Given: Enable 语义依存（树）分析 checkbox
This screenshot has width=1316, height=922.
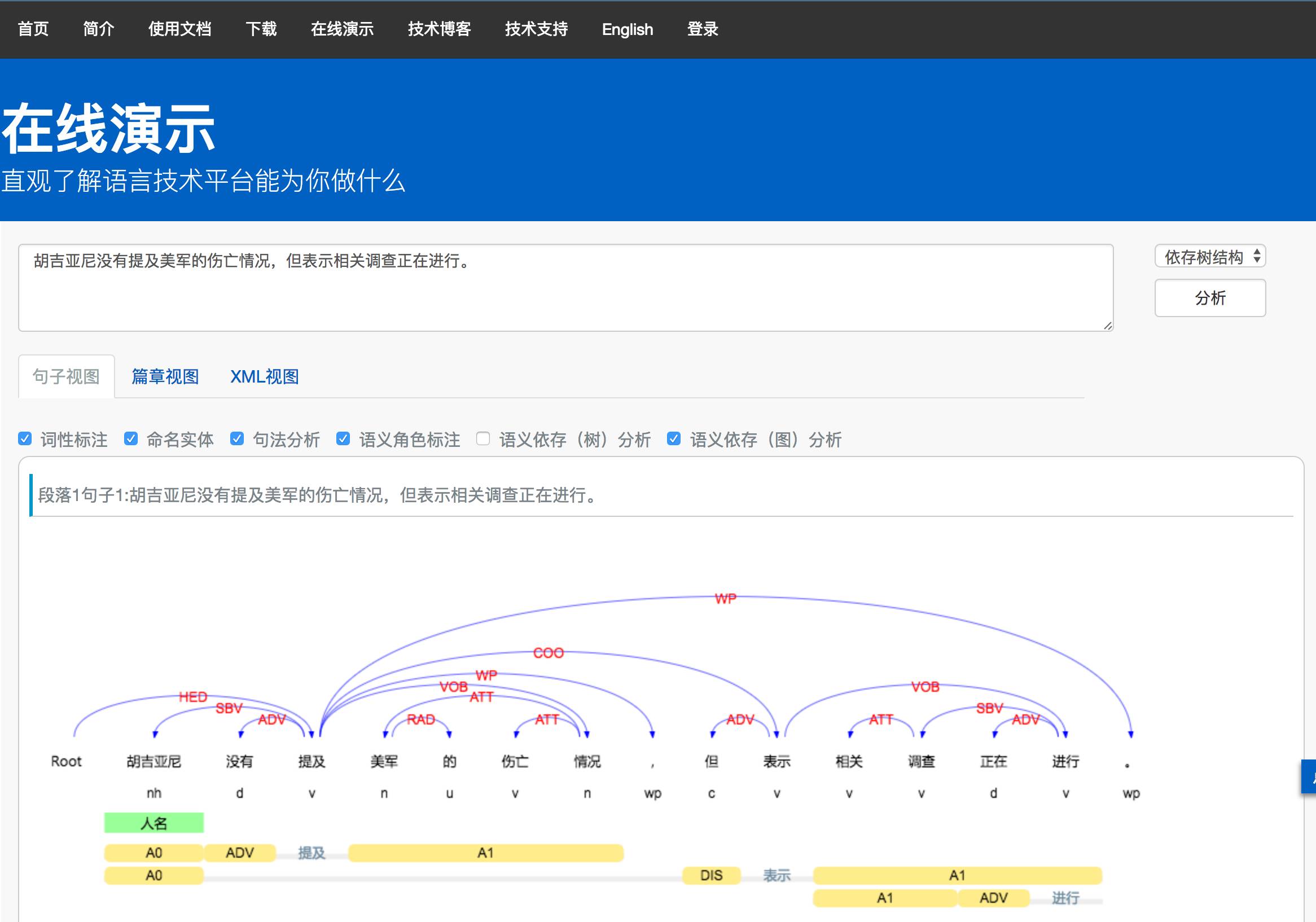Looking at the screenshot, I should [483, 439].
